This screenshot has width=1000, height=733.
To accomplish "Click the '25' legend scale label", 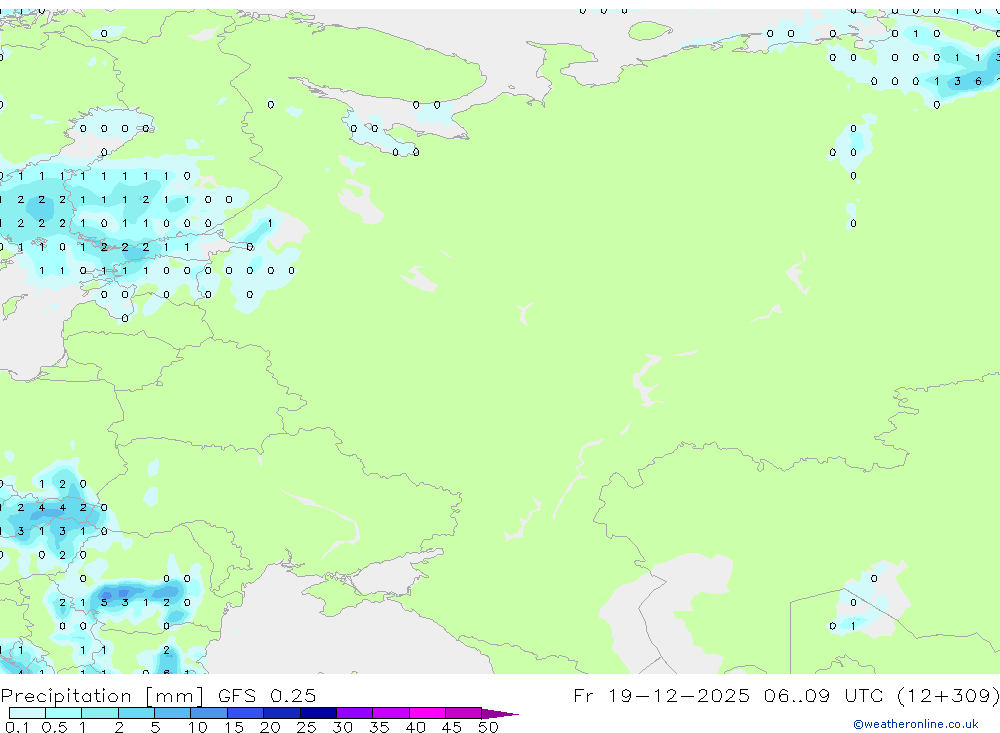I will pos(306,727).
